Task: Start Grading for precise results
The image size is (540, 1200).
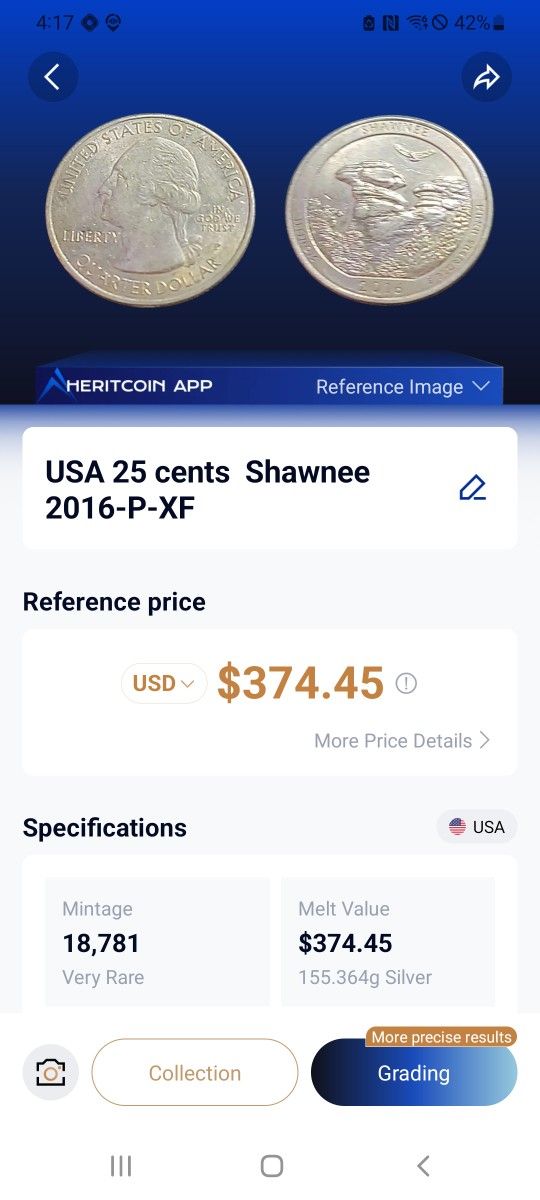Action: tap(414, 1072)
